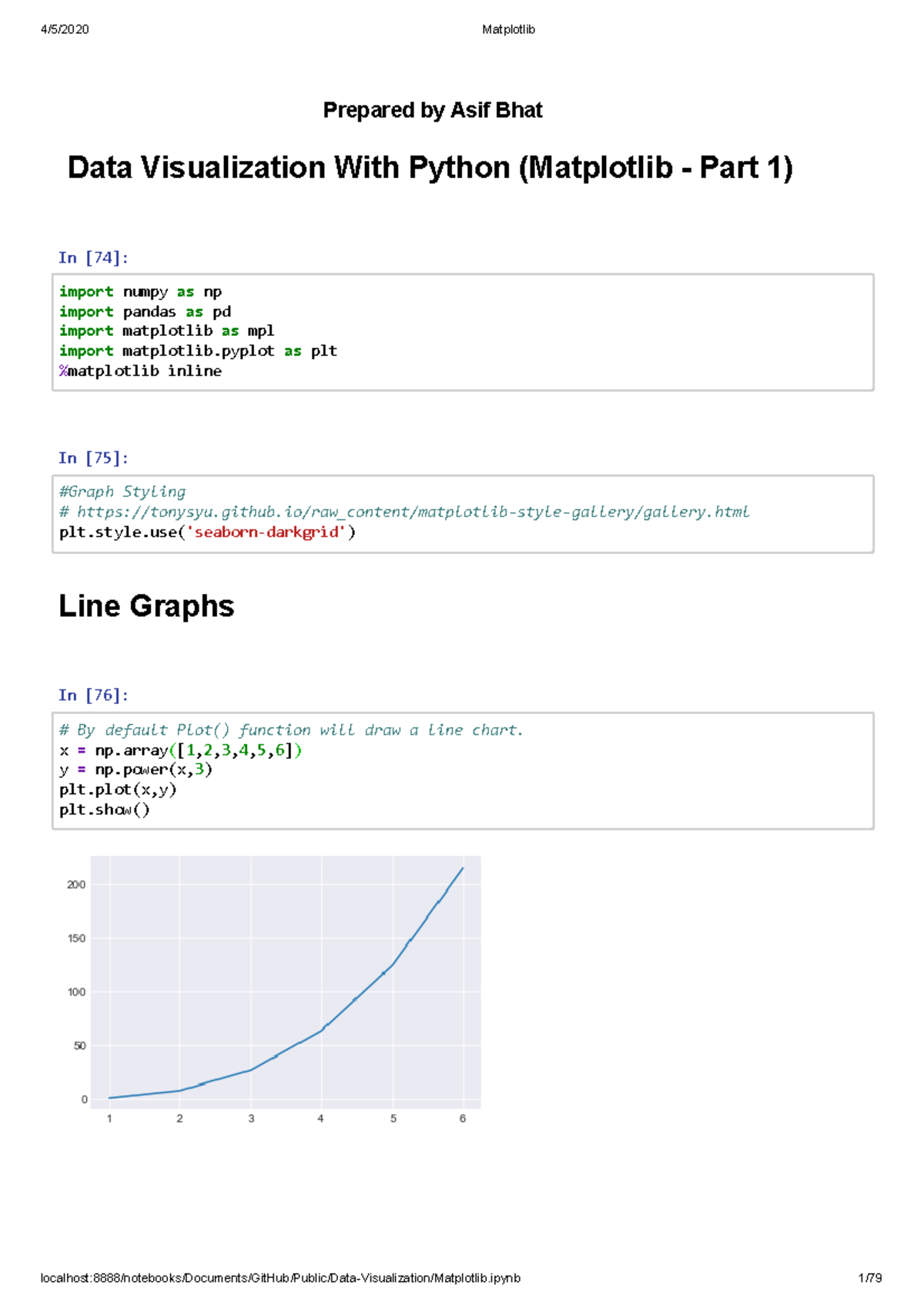The height and width of the screenshot is (1308, 924).
Task: Click the In [75] cell prompt
Action: (x=92, y=458)
